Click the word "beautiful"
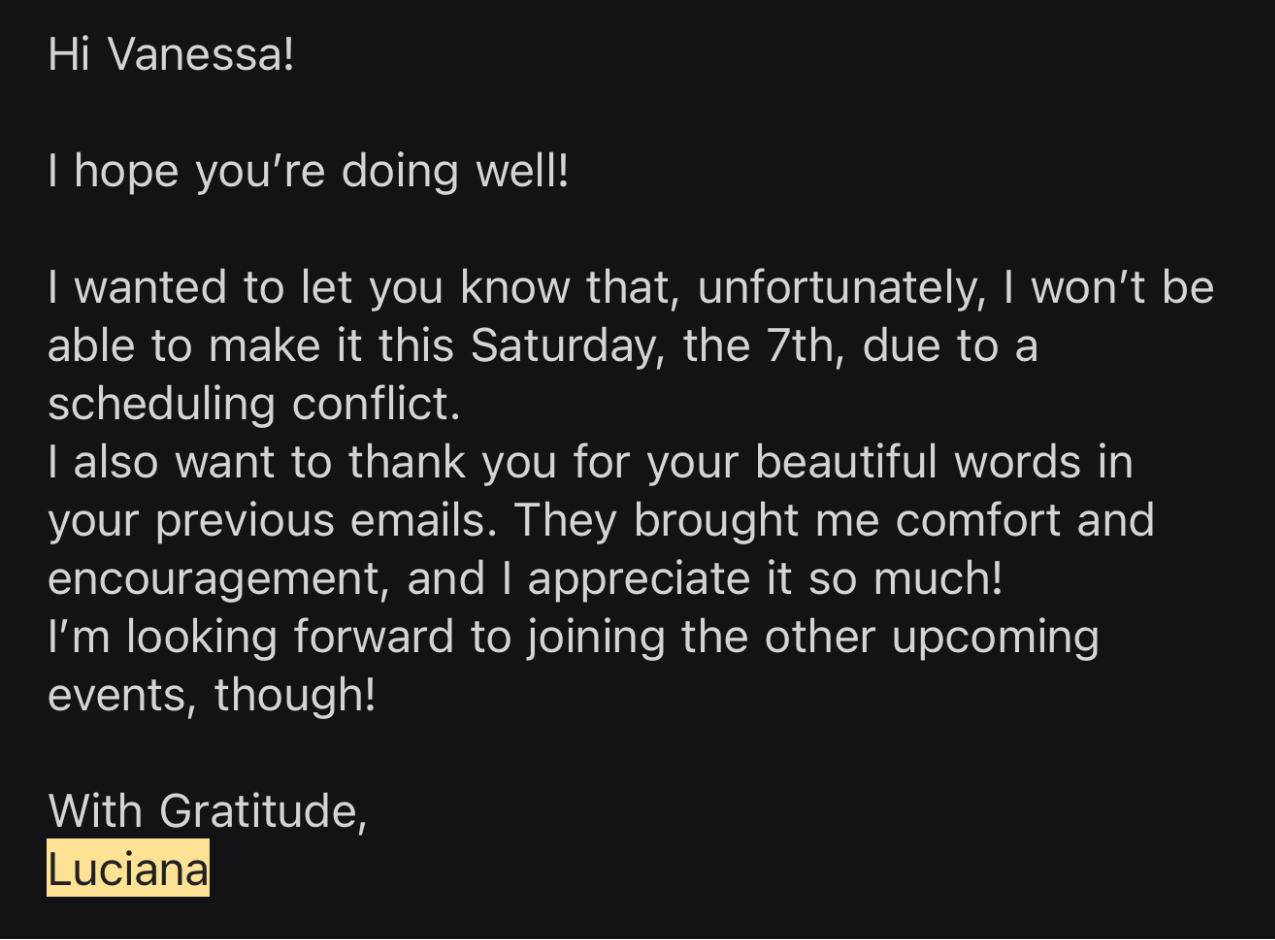This screenshot has width=1275, height=940. coord(847,462)
